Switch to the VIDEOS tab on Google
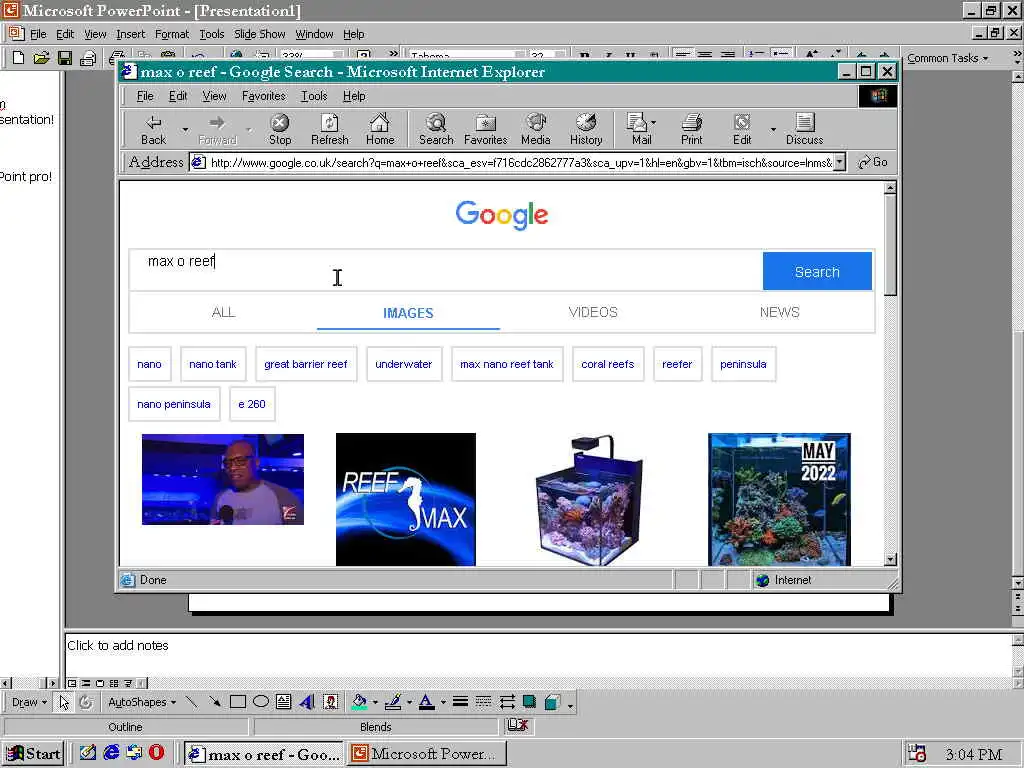The height and width of the screenshot is (768, 1024). click(x=593, y=312)
